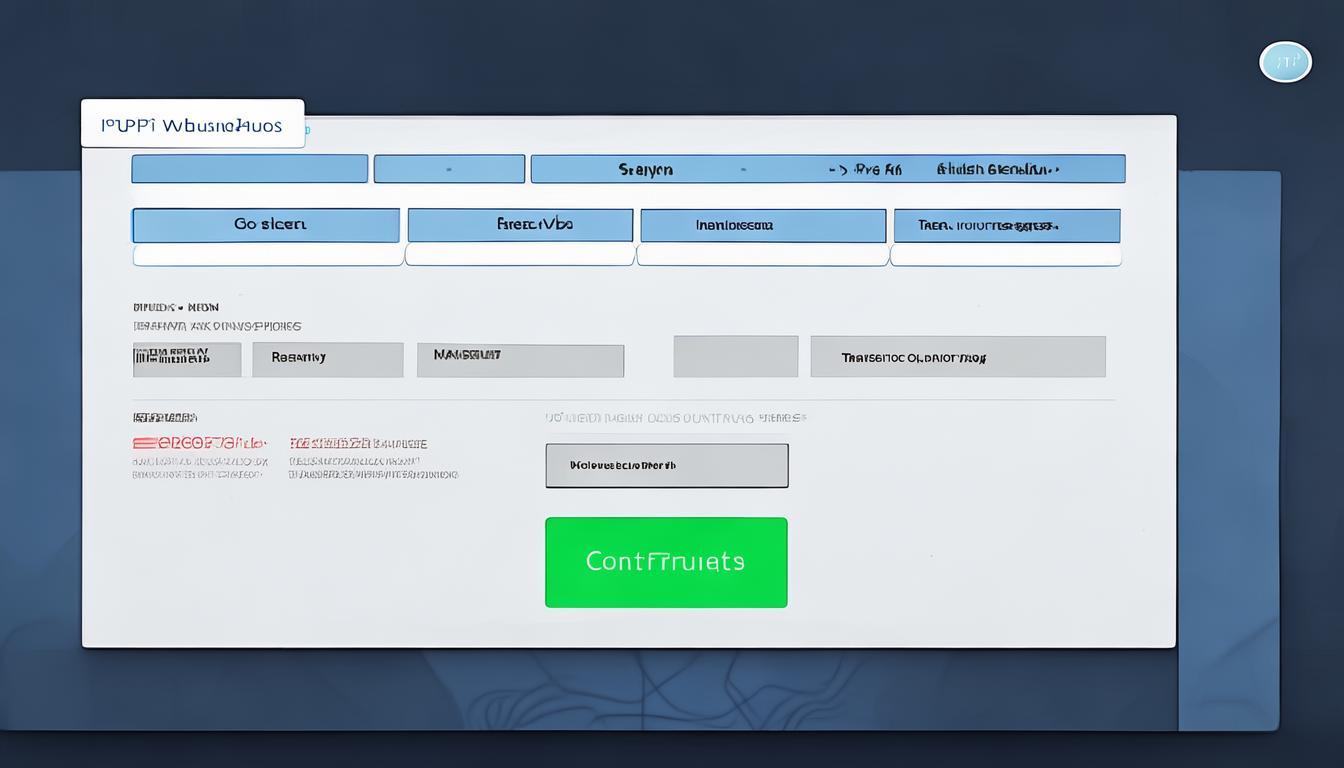Open the small blue dash dropdown in top row
This screenshot has height=768, width=1344.
pos(449,169)
